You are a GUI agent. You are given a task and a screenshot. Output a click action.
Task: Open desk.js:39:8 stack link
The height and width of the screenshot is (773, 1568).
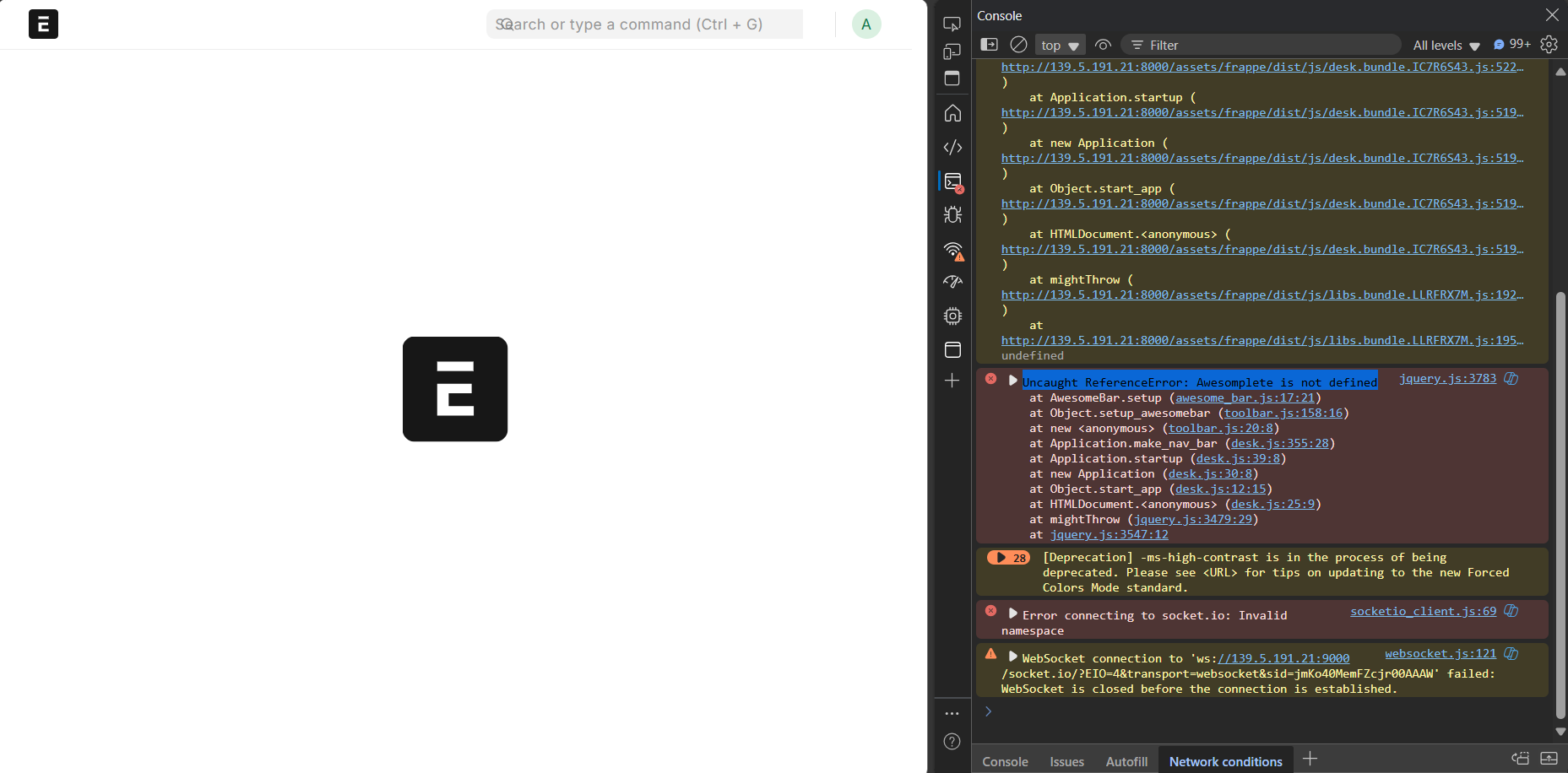[1238, 459]
